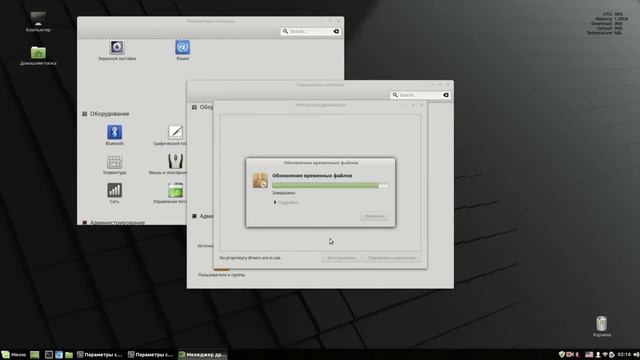The height and width of the screenshot is (360, 640).
Task: Click the panel clock
Action: click(624, 354)
